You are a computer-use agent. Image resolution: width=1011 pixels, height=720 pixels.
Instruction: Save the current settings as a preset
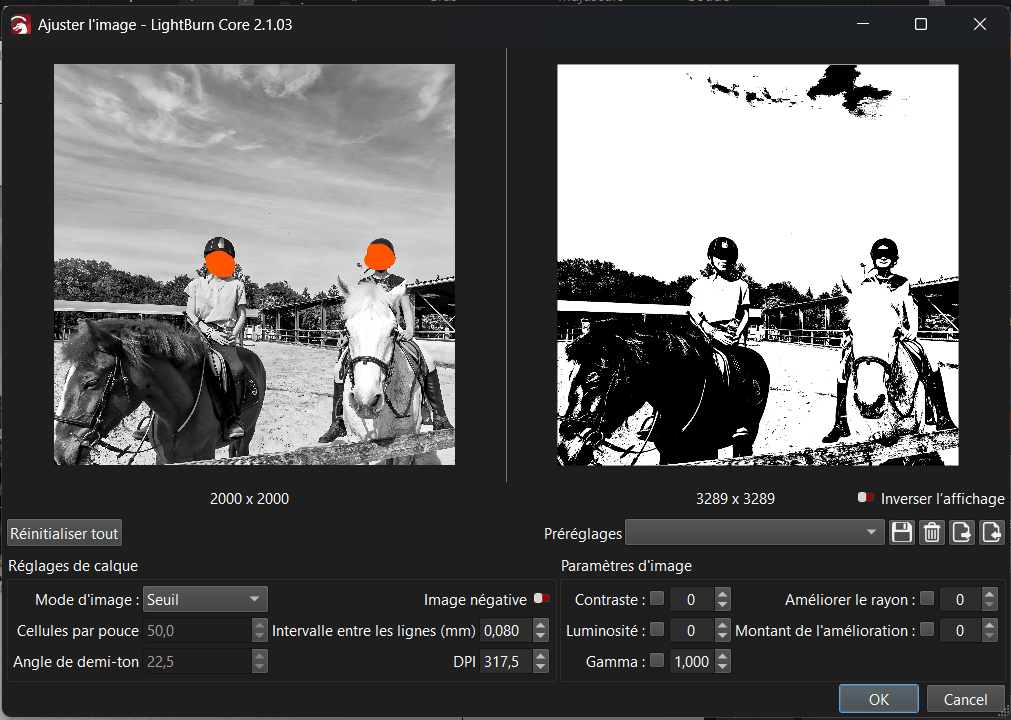point(901,533)
